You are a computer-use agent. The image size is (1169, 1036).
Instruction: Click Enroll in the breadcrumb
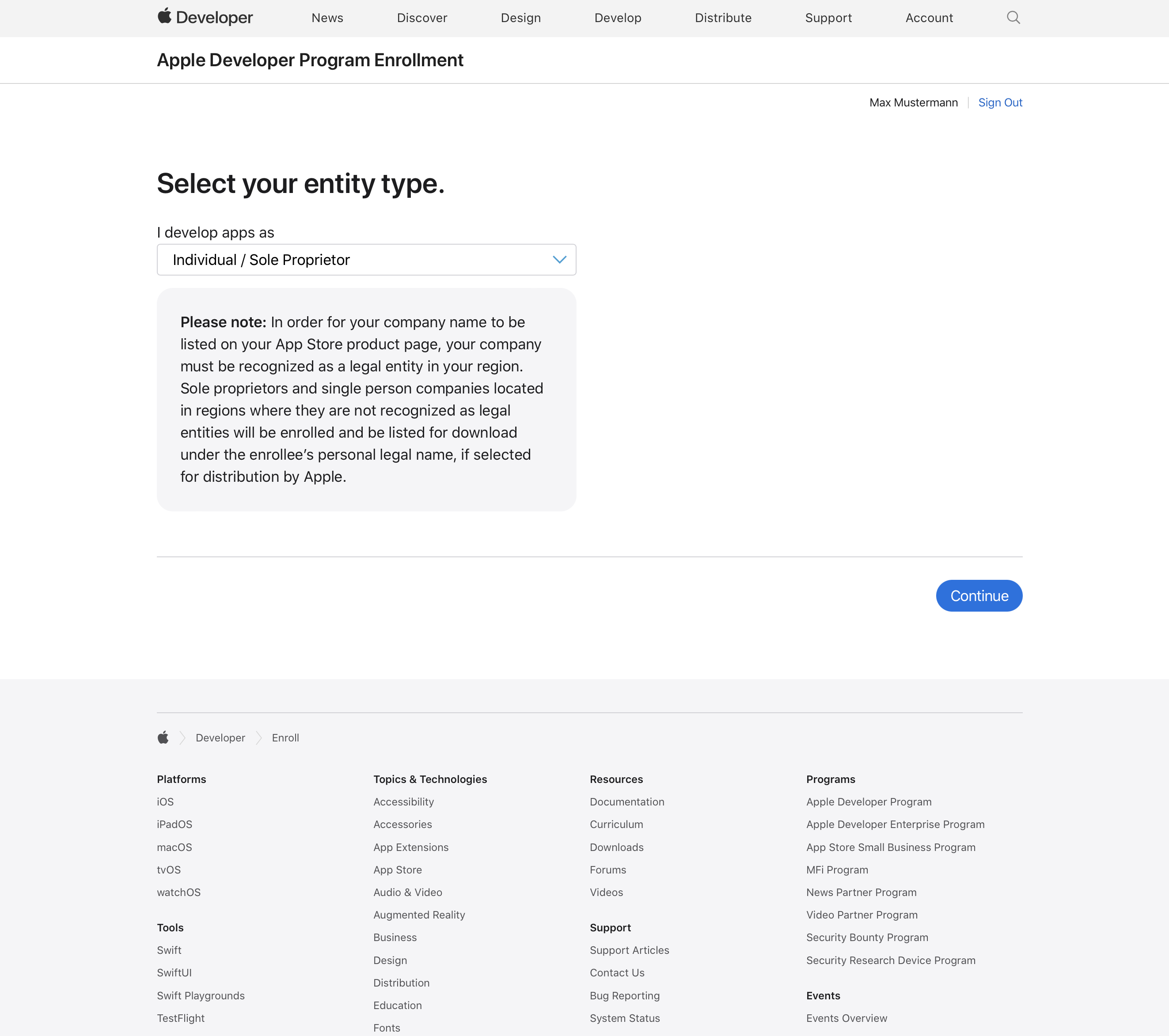click(x=285, y=737)
